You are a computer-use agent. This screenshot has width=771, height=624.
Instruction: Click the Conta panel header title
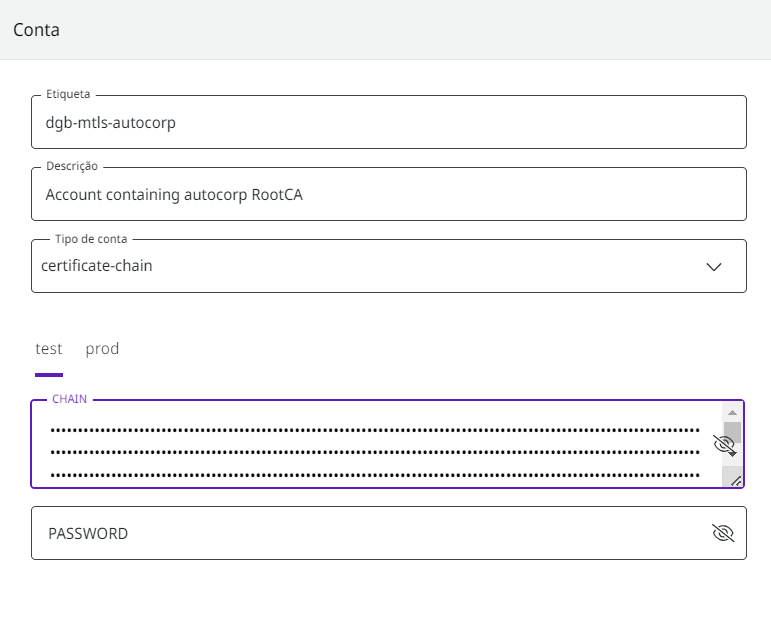click(36, 30)
